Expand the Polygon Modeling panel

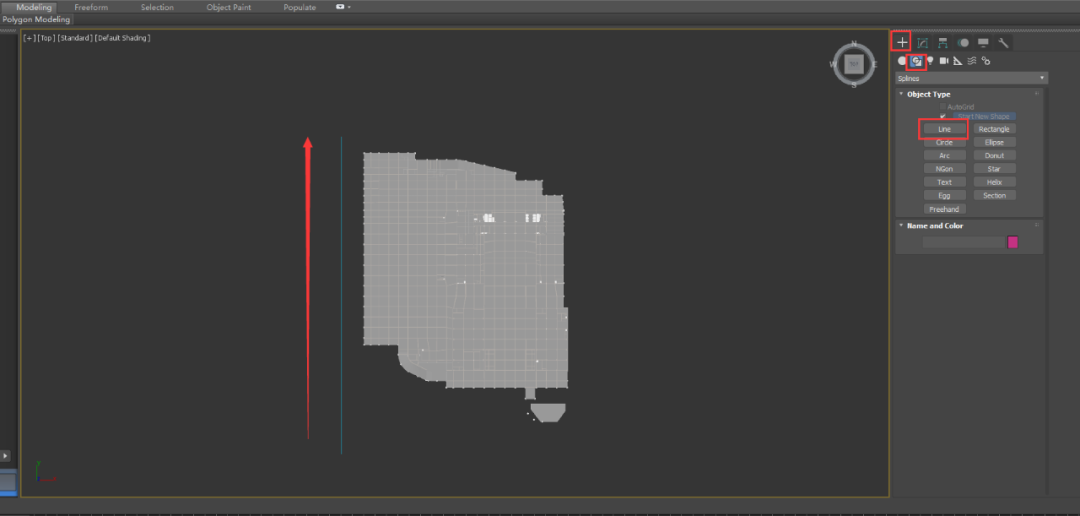(36, 19)
